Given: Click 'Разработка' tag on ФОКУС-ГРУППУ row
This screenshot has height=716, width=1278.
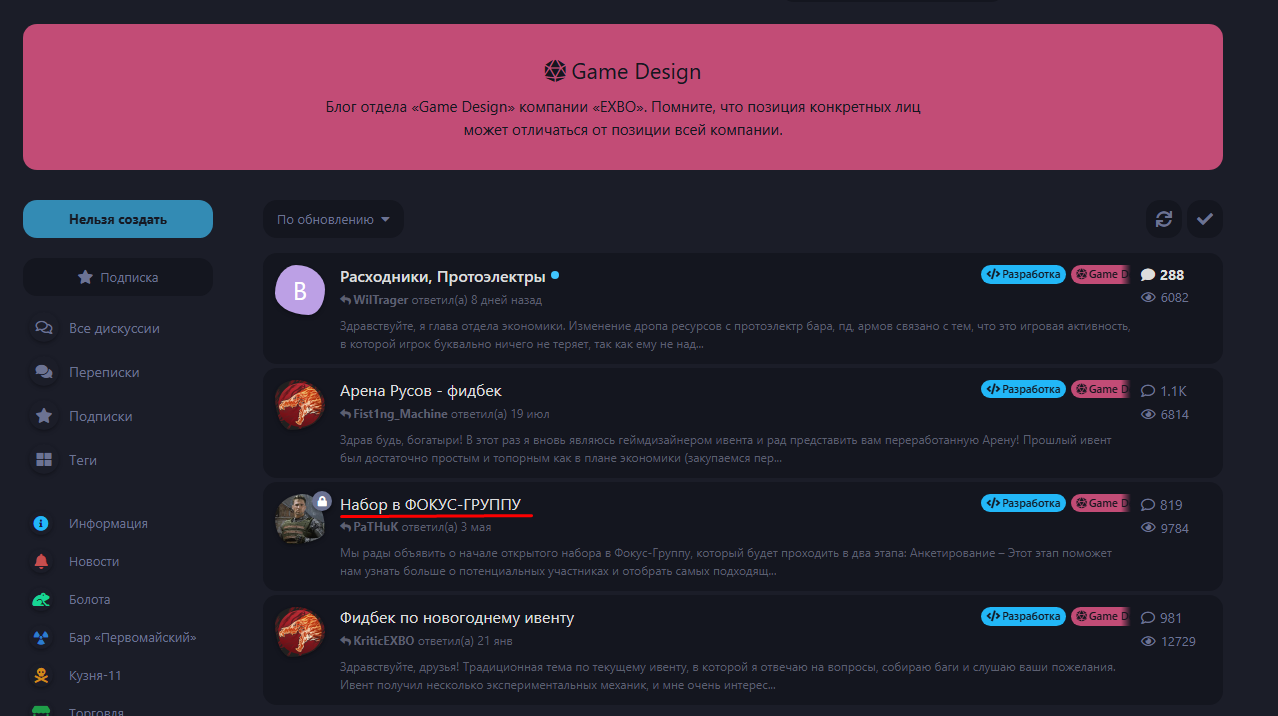Looking at the screenshot, I should point(1023,503).
